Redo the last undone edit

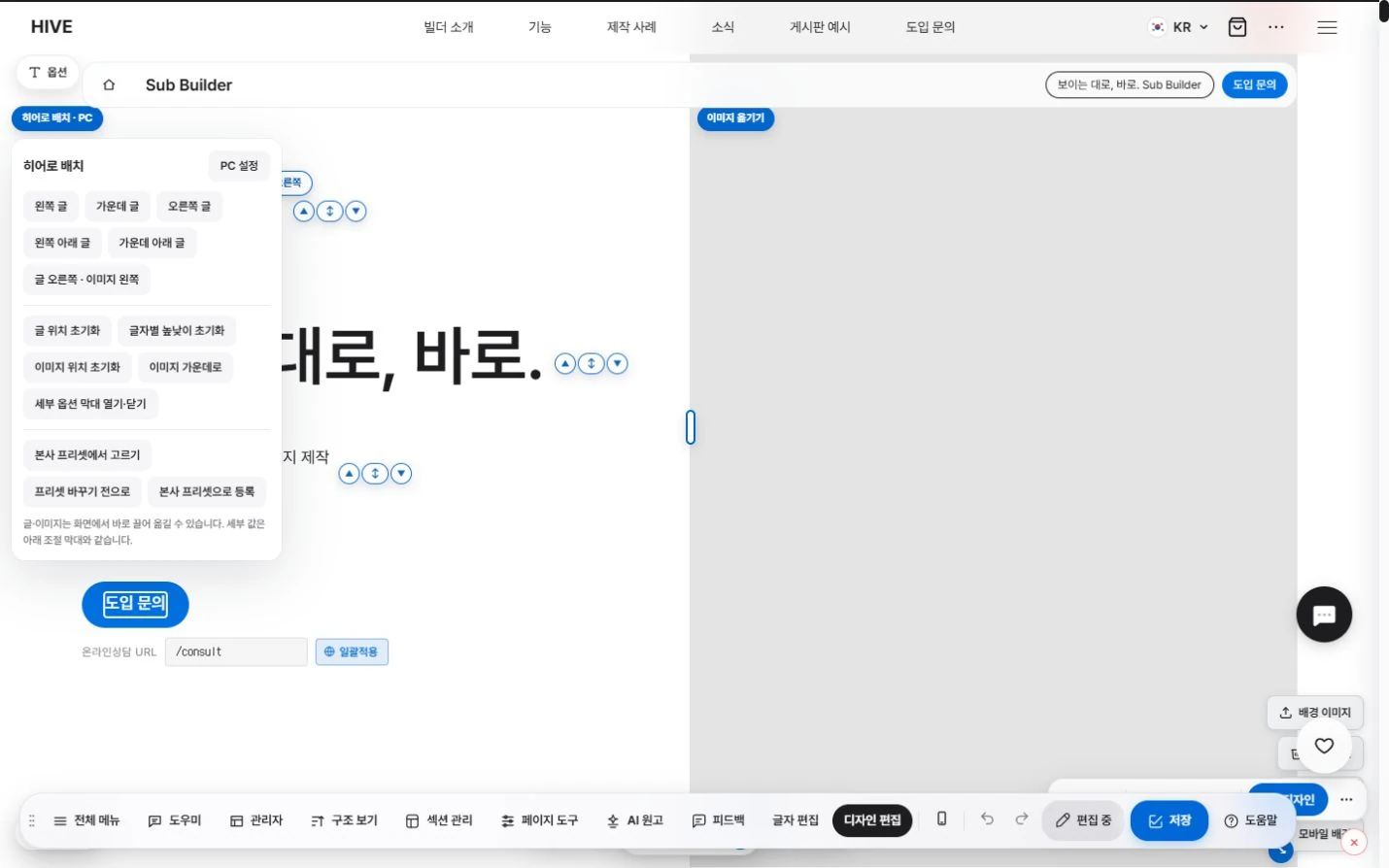1022,818
